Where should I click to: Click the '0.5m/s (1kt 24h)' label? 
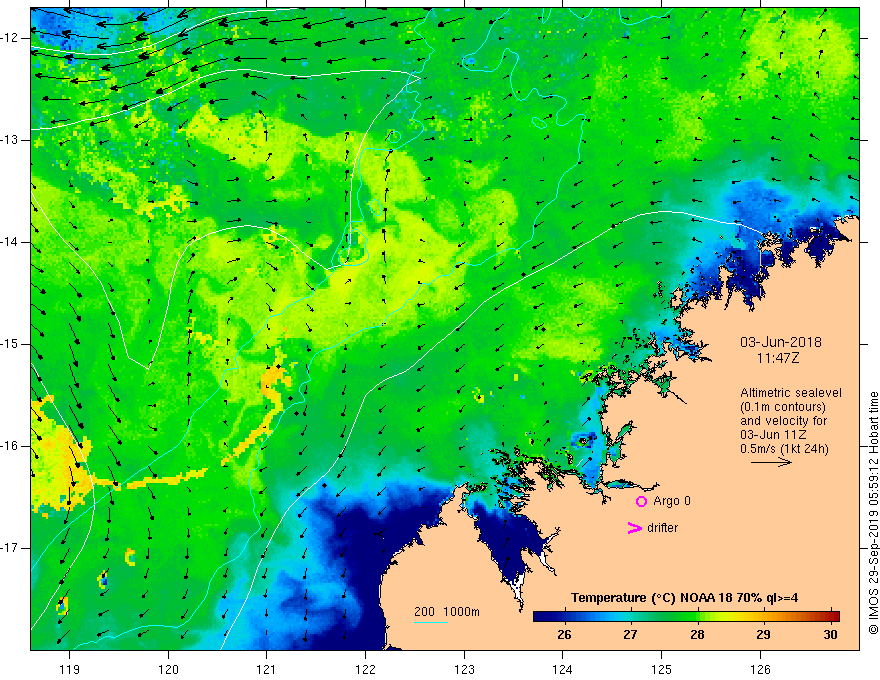click(784, 449)
